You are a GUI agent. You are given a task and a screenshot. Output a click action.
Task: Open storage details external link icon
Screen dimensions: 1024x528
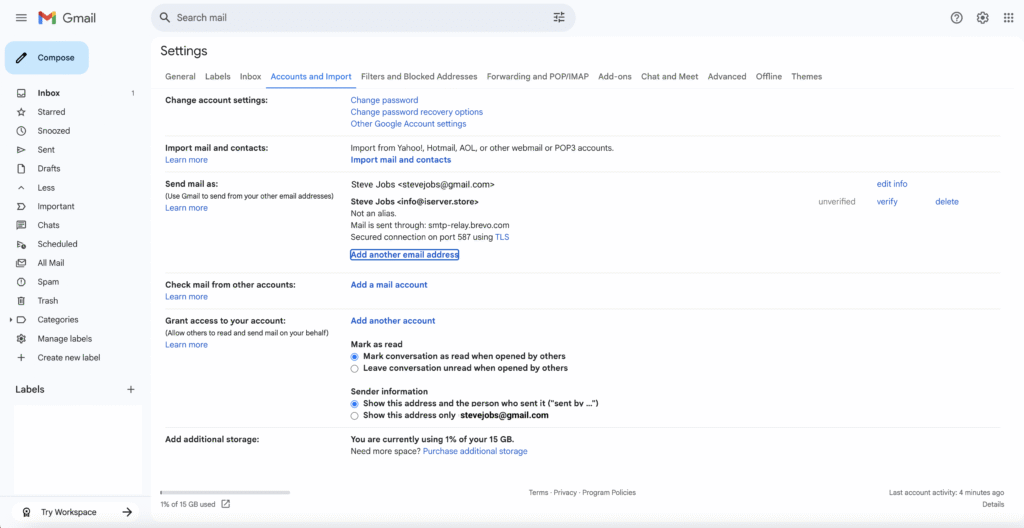click(225, 504)
